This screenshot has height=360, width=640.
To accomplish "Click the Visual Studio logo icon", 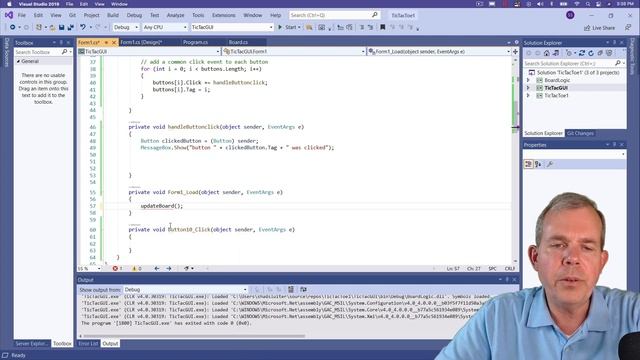I will (9, 15).
